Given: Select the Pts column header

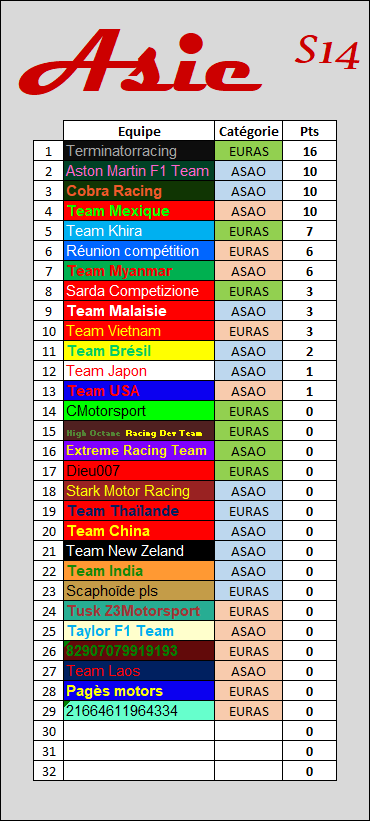Looking at the screenshot, I should (x=309, y=131).
